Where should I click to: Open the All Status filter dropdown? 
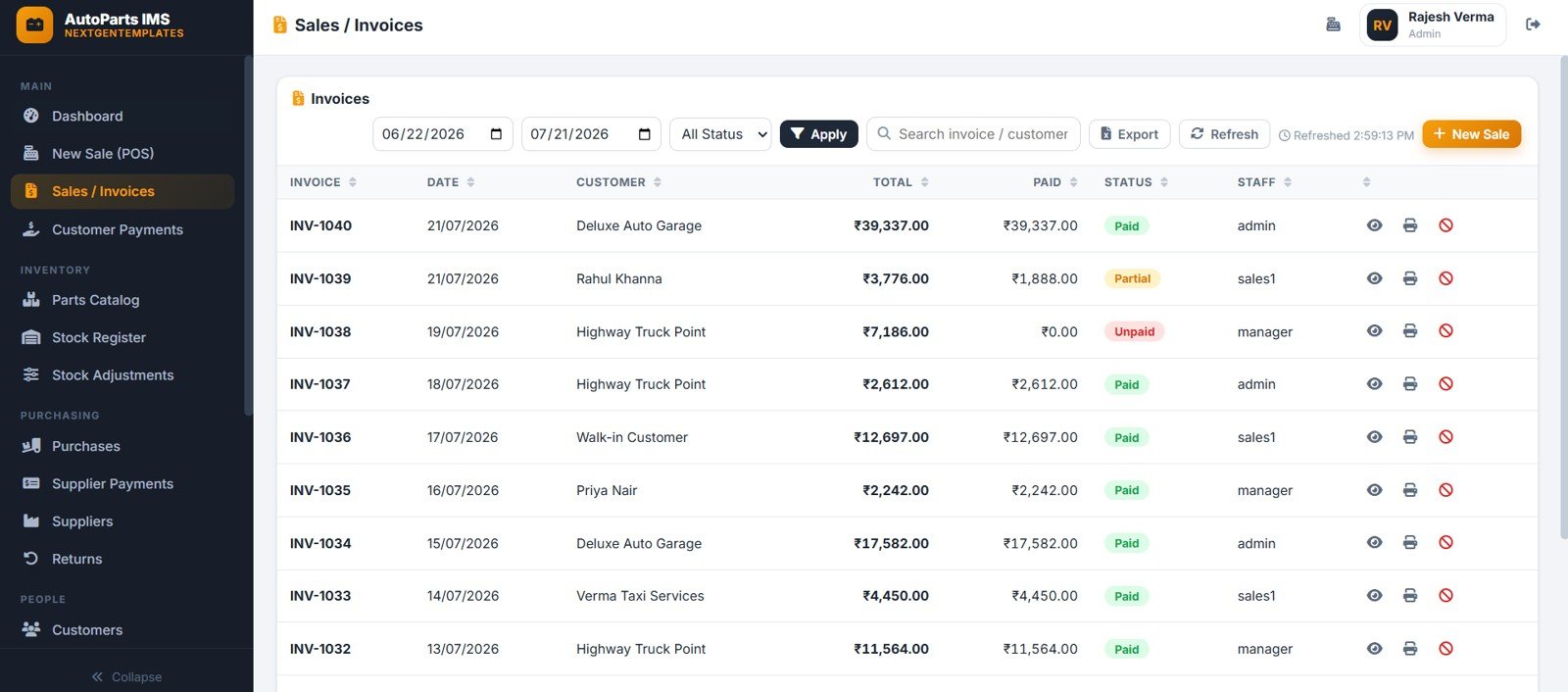pos(721,134)
